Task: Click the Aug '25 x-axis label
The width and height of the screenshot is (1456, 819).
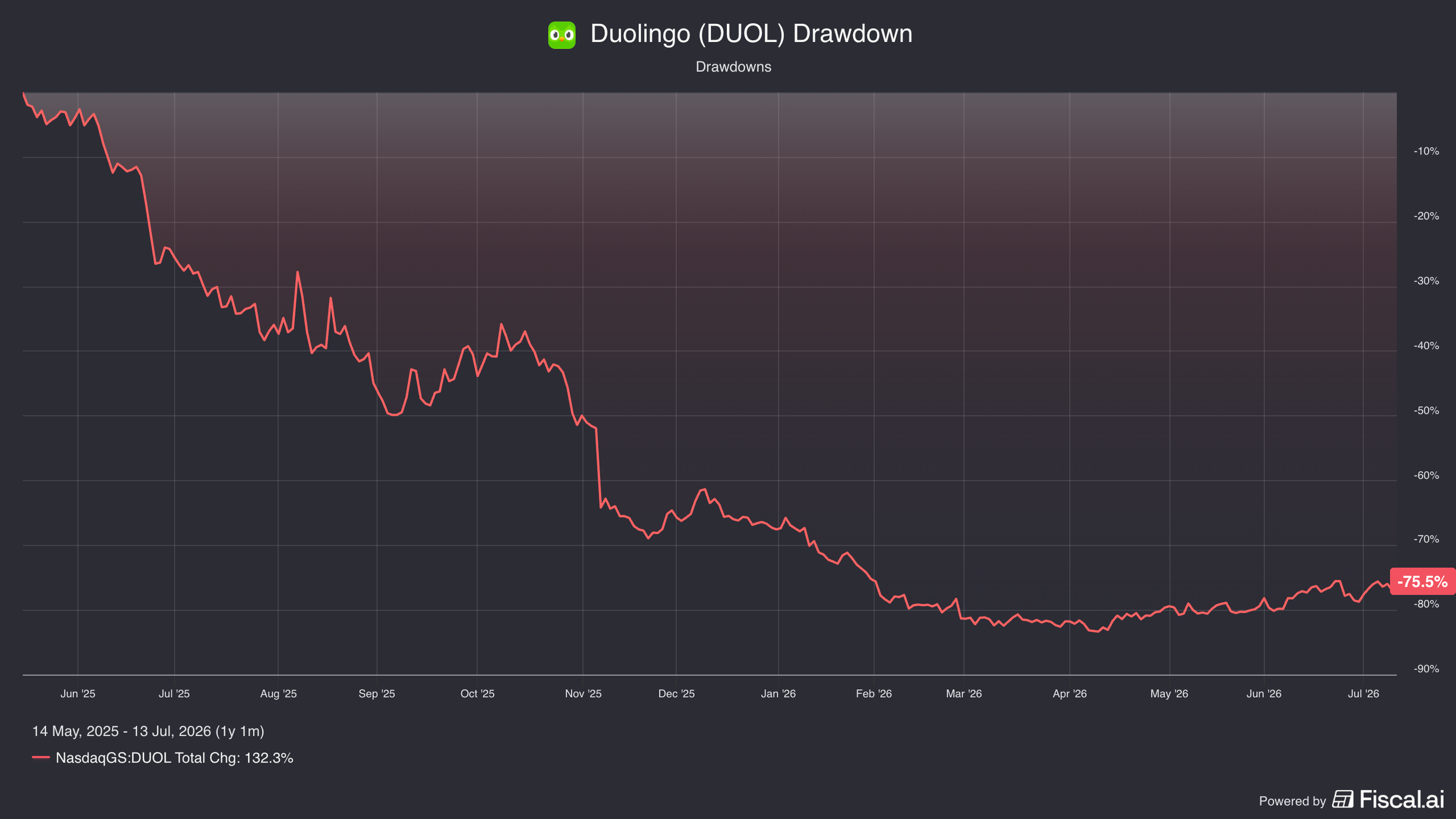Action: 278,694
